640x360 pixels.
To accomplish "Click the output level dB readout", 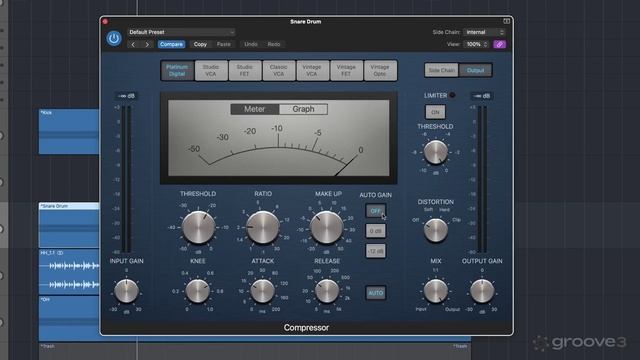I will pyautogui.click(x=482, y=96).
